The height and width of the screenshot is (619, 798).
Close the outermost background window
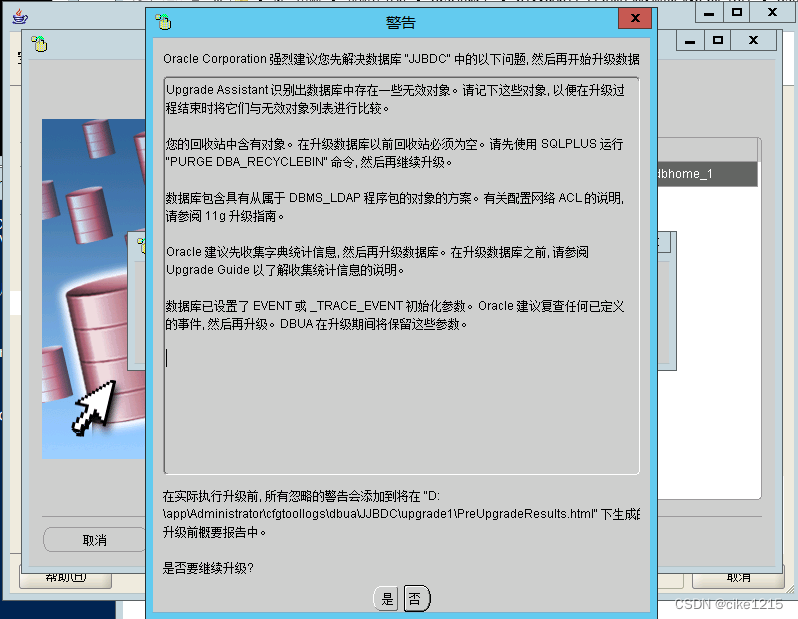pos(772,12)
